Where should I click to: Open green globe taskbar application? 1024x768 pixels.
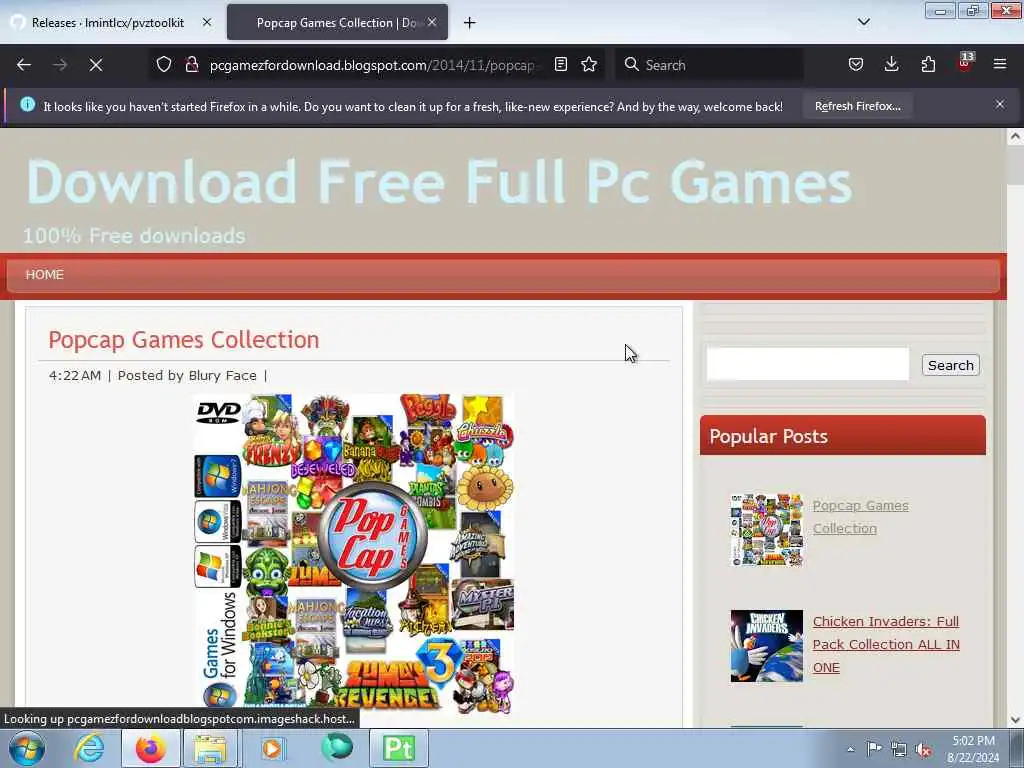337,747
